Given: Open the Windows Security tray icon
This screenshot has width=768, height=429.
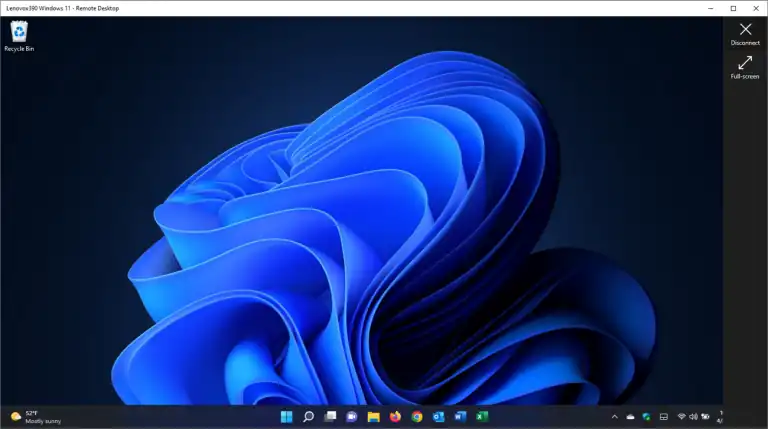Looking at the screenshot, I should coord(647,417).
